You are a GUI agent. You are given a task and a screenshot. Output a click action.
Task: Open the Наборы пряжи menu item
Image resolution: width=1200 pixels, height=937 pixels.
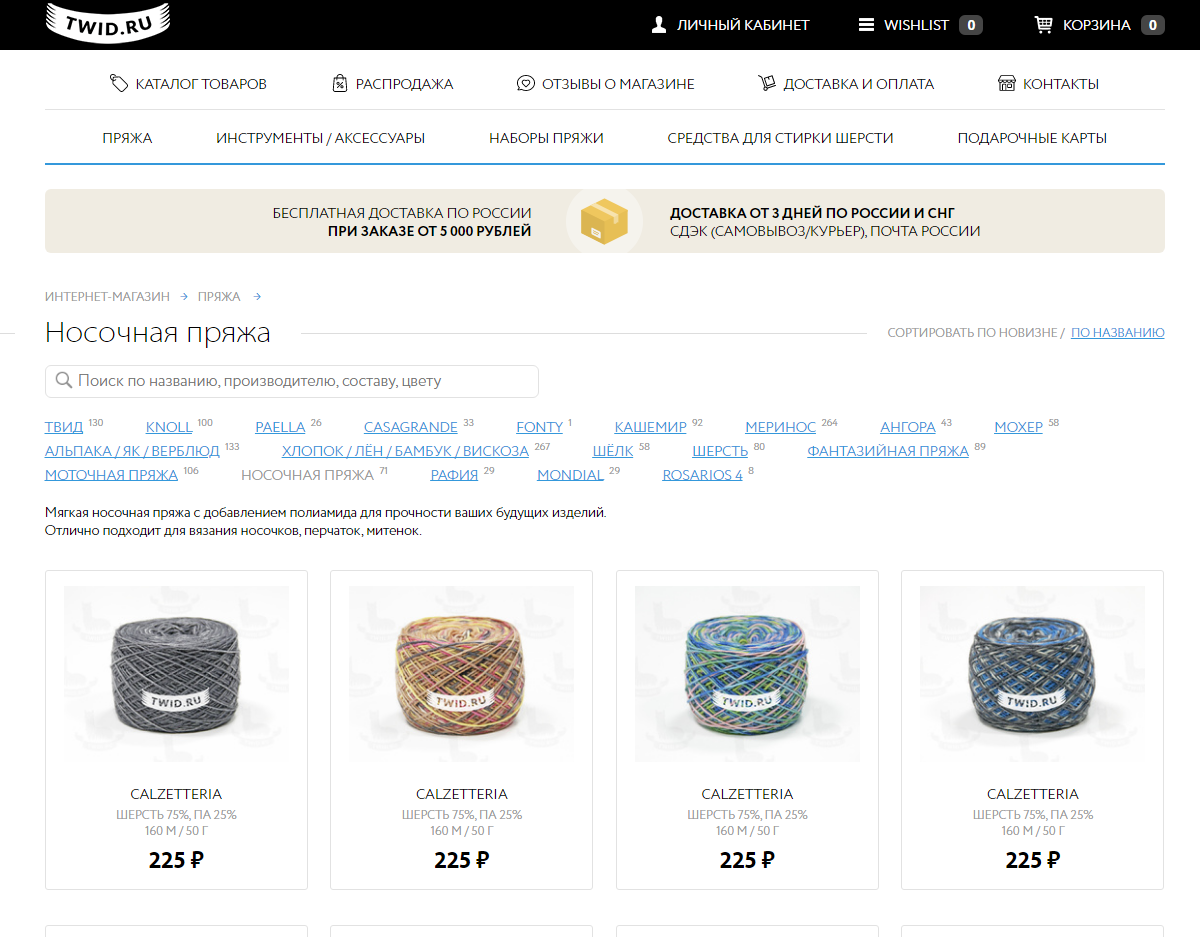click(x=546, y=138)
